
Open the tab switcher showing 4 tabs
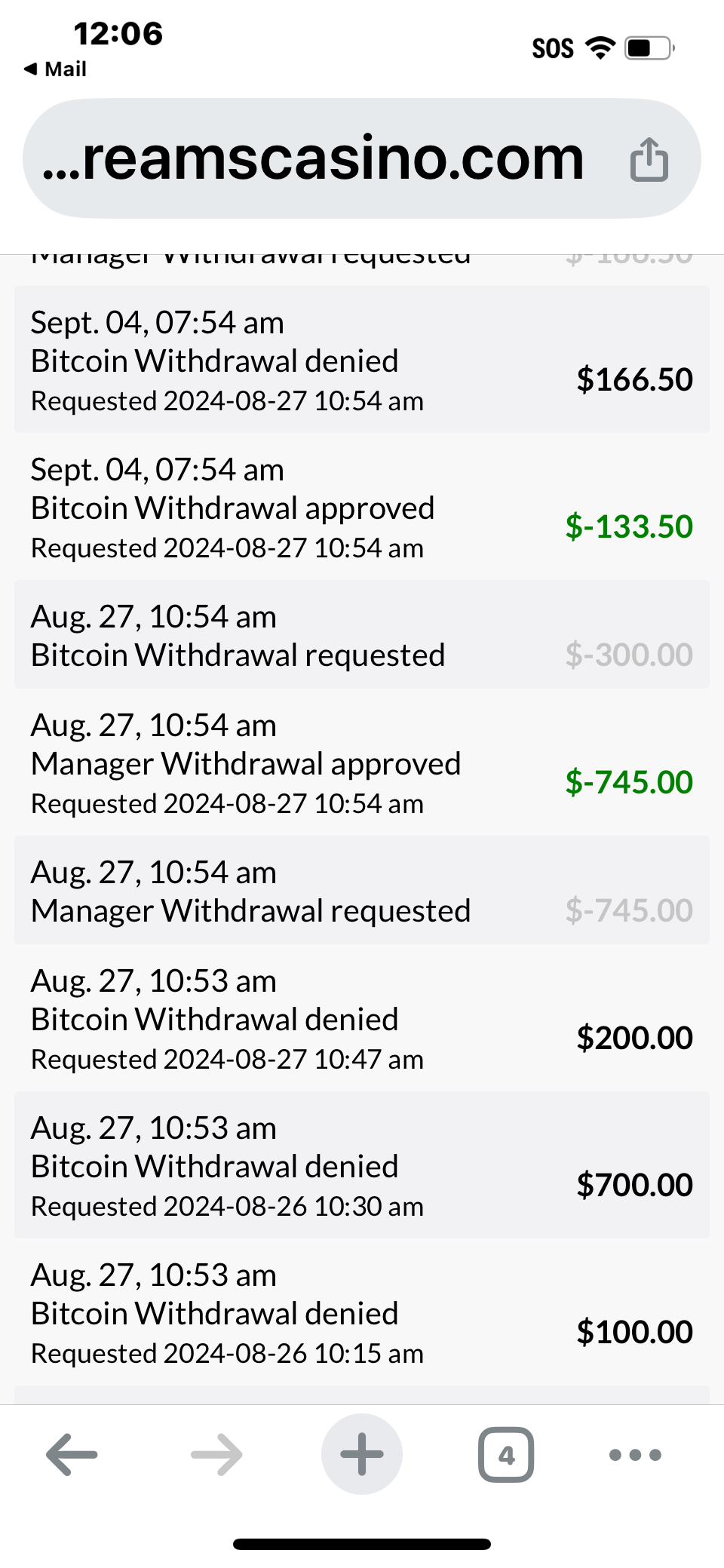(x=506, y=1454)
